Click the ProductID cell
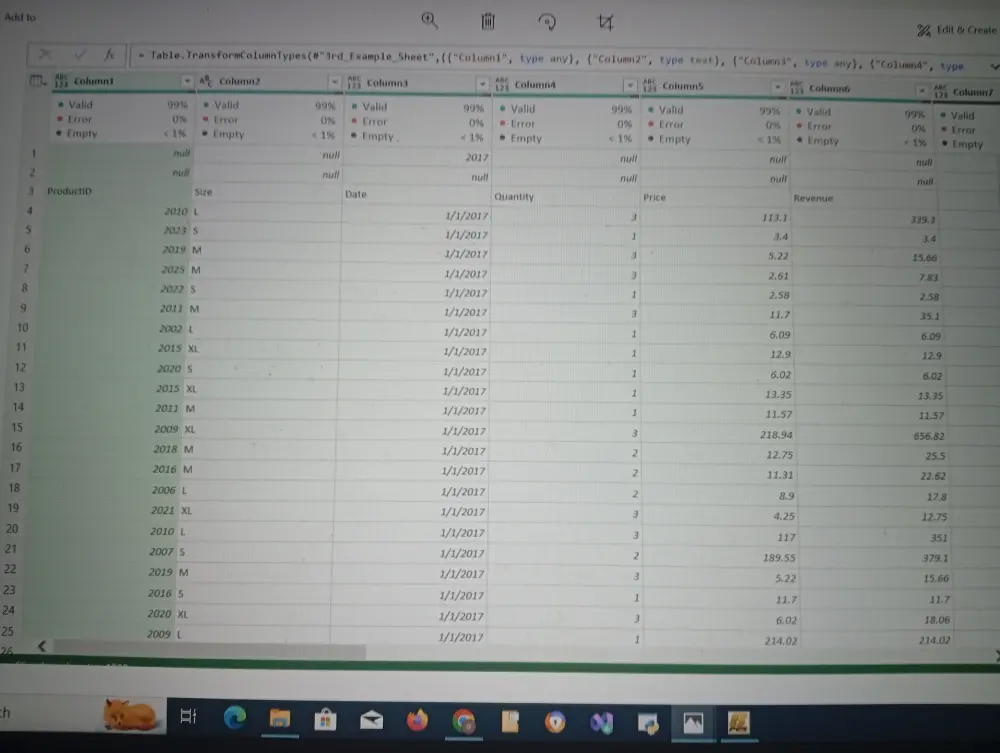Image resolution: width=1000 pixels, height=753 pixels. pyautogui.click(x=69, y=191)
